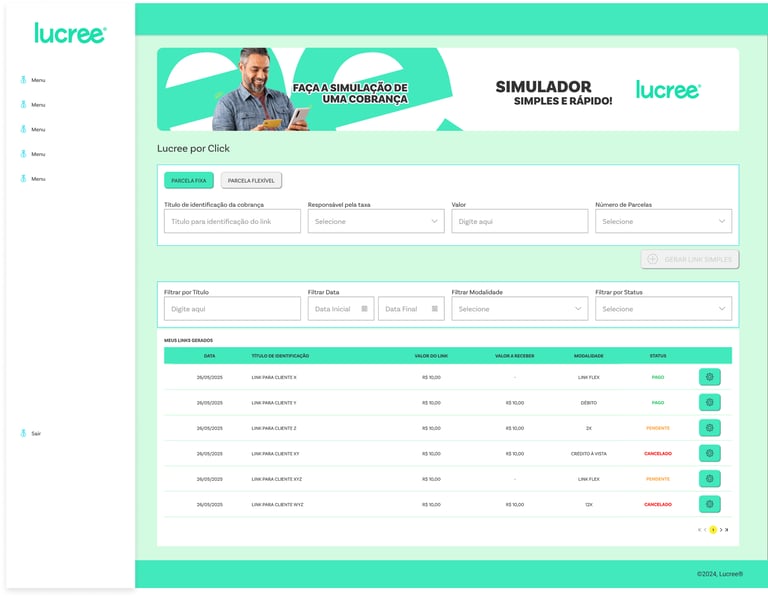Go to the last page of results
Screen dimensions: 768x598
click(727, 529)
